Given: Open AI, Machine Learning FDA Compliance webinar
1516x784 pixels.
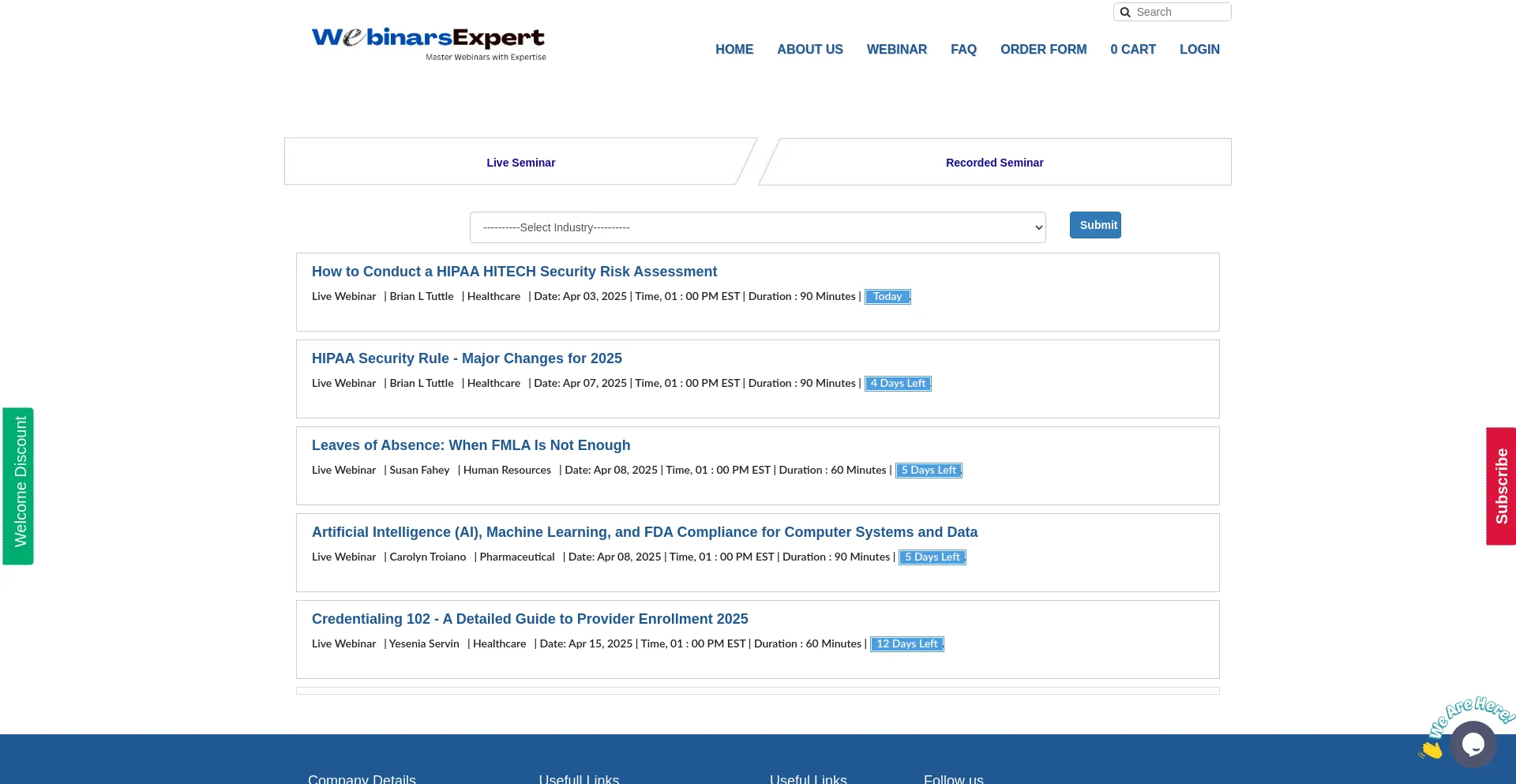Looking at the screenshot, I should coord(644,532).
